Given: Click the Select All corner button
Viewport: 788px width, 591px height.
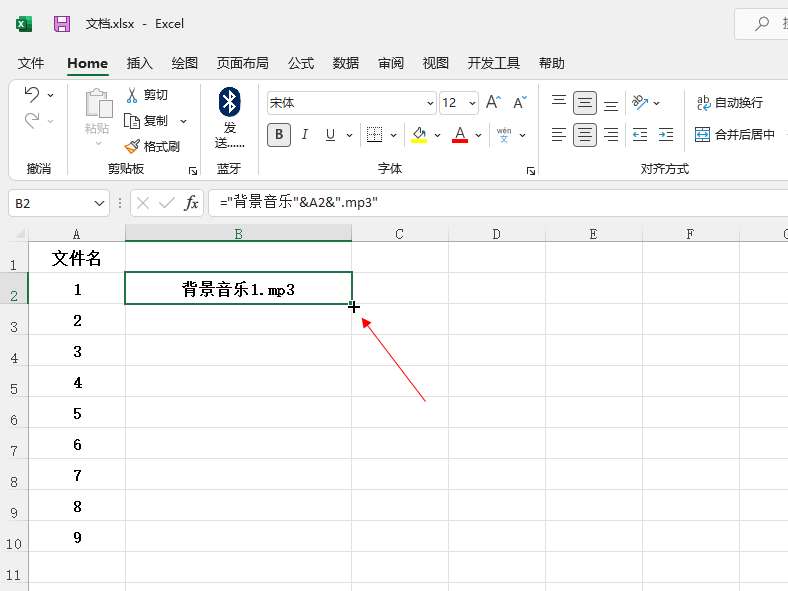Looking at the screenshot, I should coord(19,234).
